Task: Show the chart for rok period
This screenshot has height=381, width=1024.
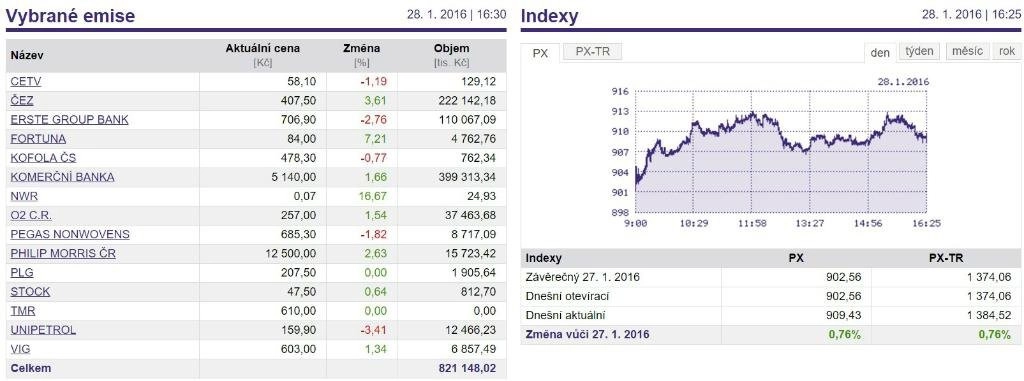Action: tap(1006, 51)
